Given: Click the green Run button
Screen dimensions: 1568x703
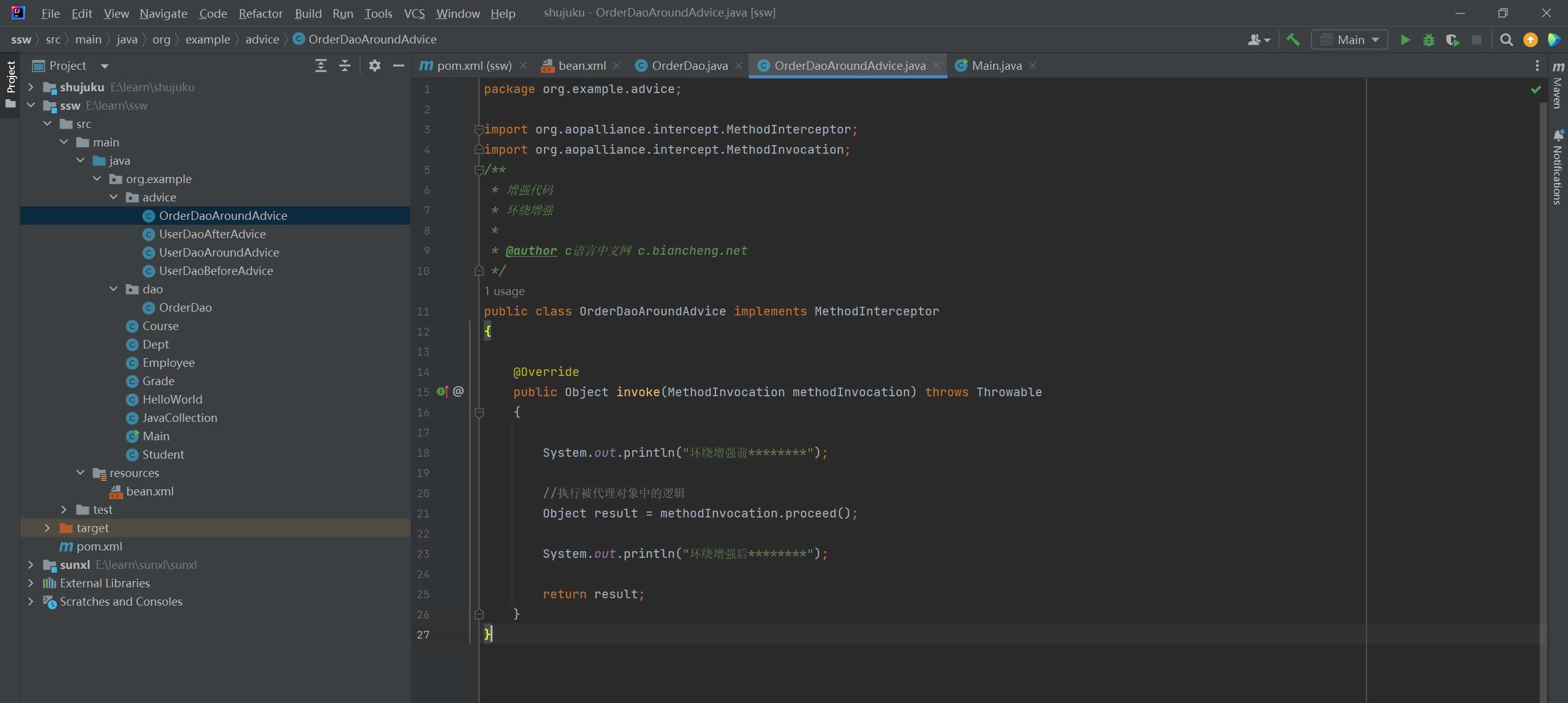Looking at the screenshot, I should [1405, 40].
